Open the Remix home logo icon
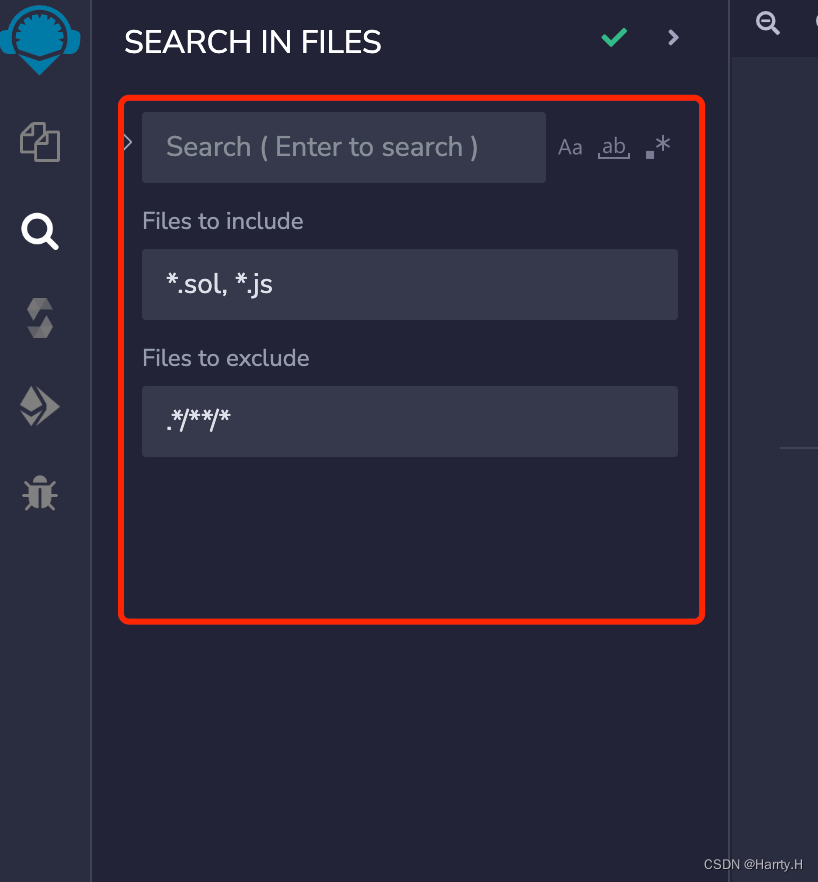This screenshot has width=818, height=882. (x=39, y=39)
